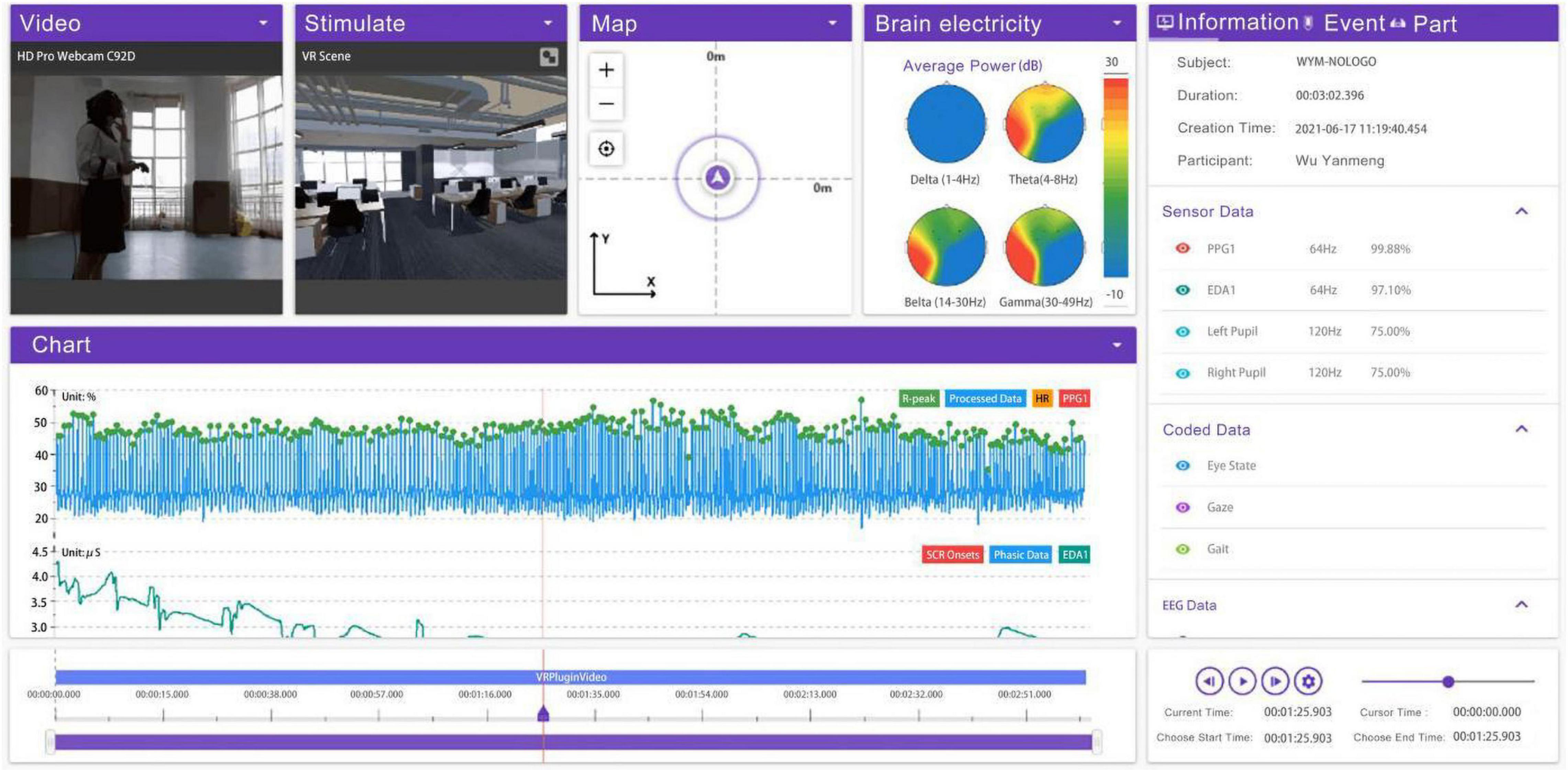Switch to the Part tab
This screenshot has height=772, width=1568.
tap(1435, 24)
